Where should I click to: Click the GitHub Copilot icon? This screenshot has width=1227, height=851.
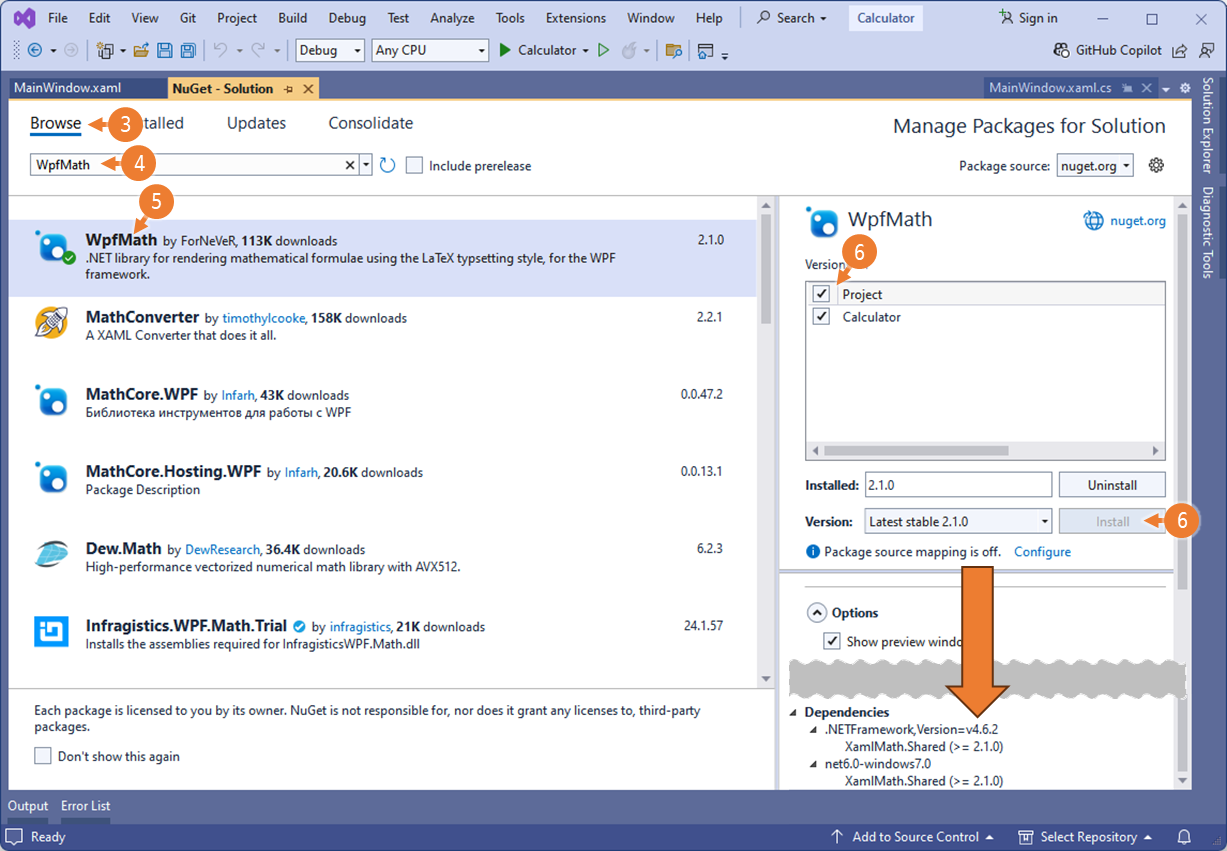point(1062,50)
